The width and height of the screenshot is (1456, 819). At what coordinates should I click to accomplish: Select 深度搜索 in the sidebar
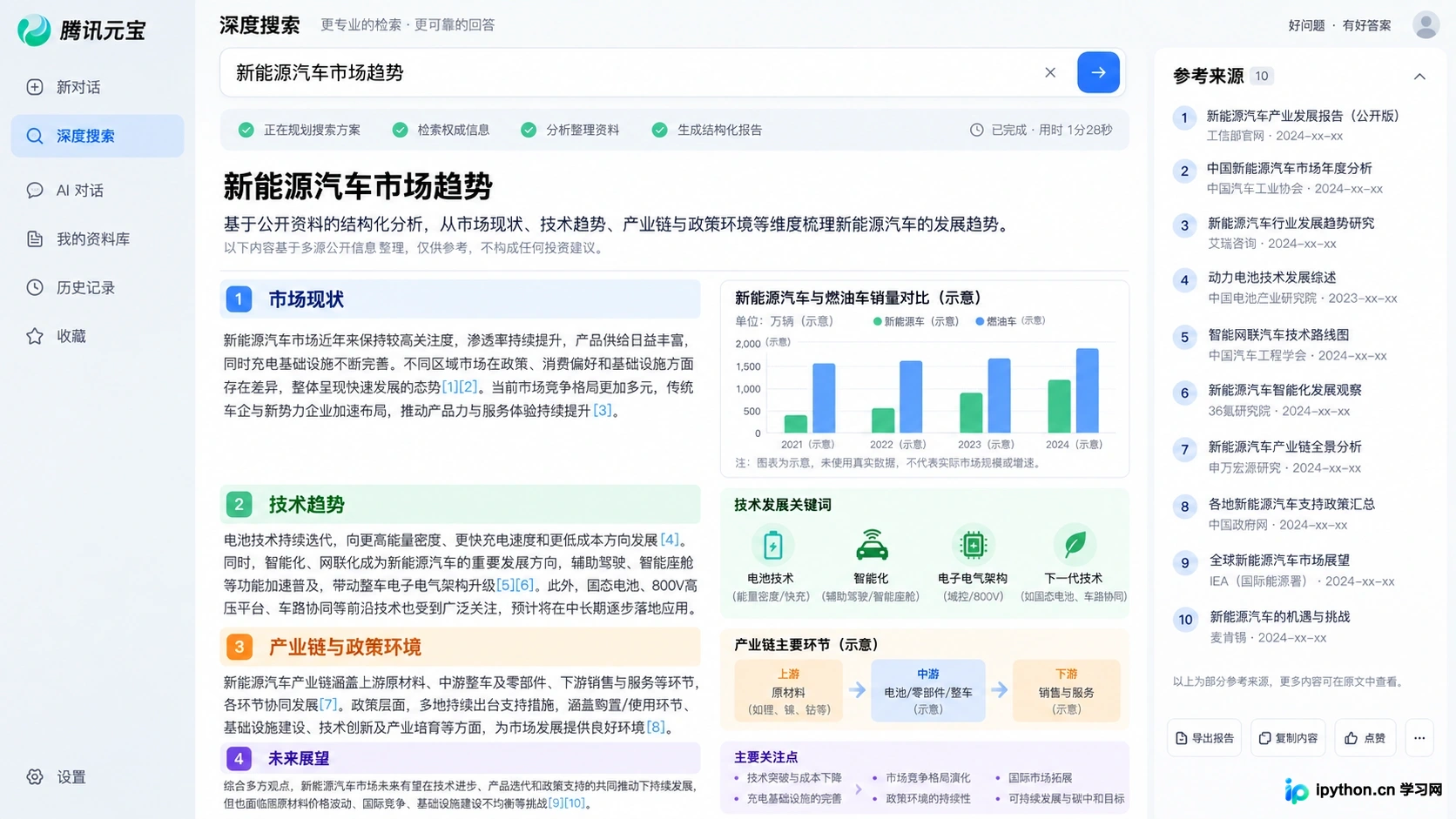coord(98,136)
